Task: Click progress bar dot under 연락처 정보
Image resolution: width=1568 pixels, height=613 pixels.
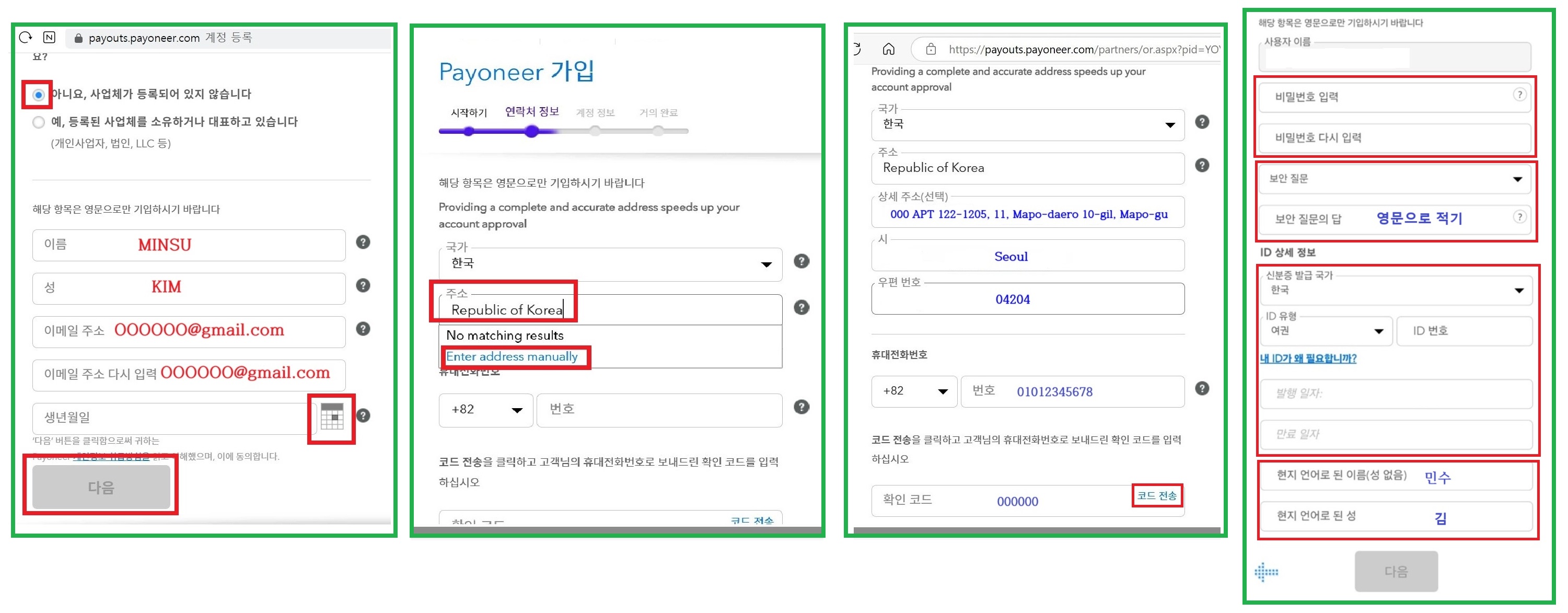Action: (x=532, y=131)
